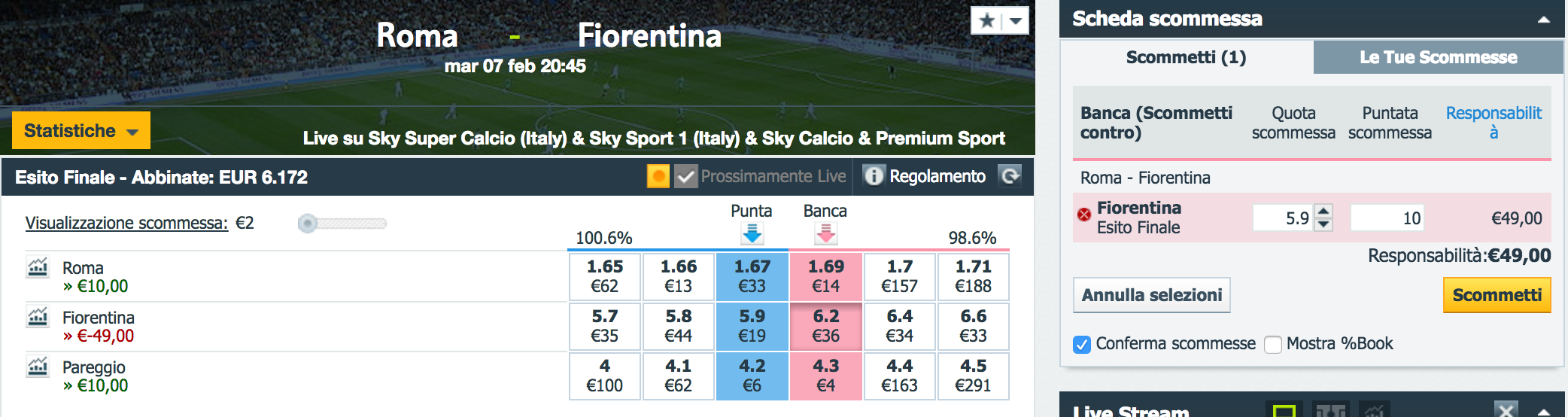Click the Annulla selezioni button
Image resolution: width=1568 pixels, height=417 pixels.
(x=1151, y=295)
